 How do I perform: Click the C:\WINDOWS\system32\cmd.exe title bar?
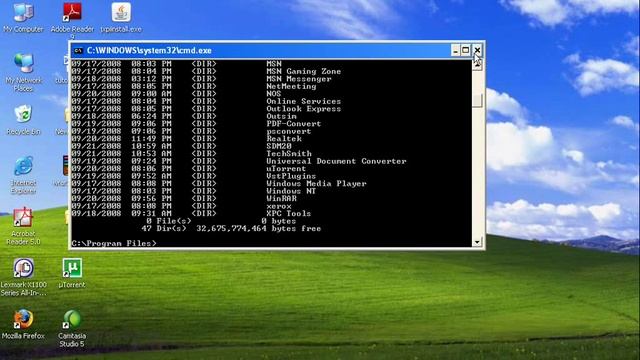[x=261, y=51]
